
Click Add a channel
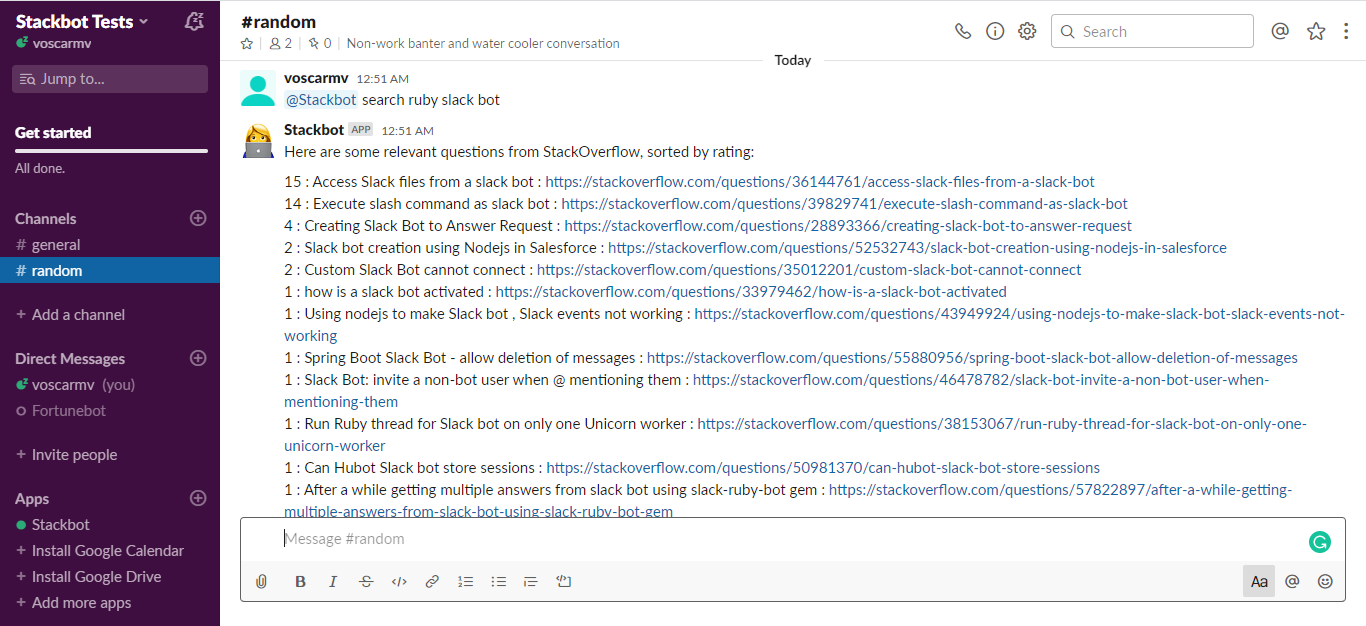pos(70,315)
